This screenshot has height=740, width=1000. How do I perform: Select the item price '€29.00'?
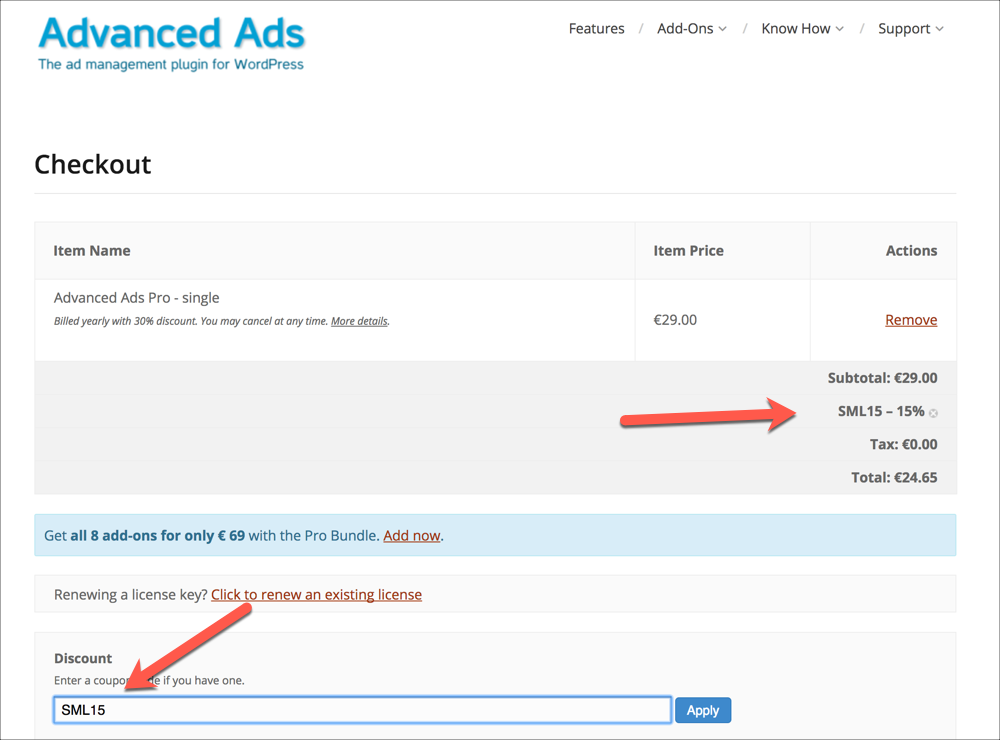click(675, 320)
